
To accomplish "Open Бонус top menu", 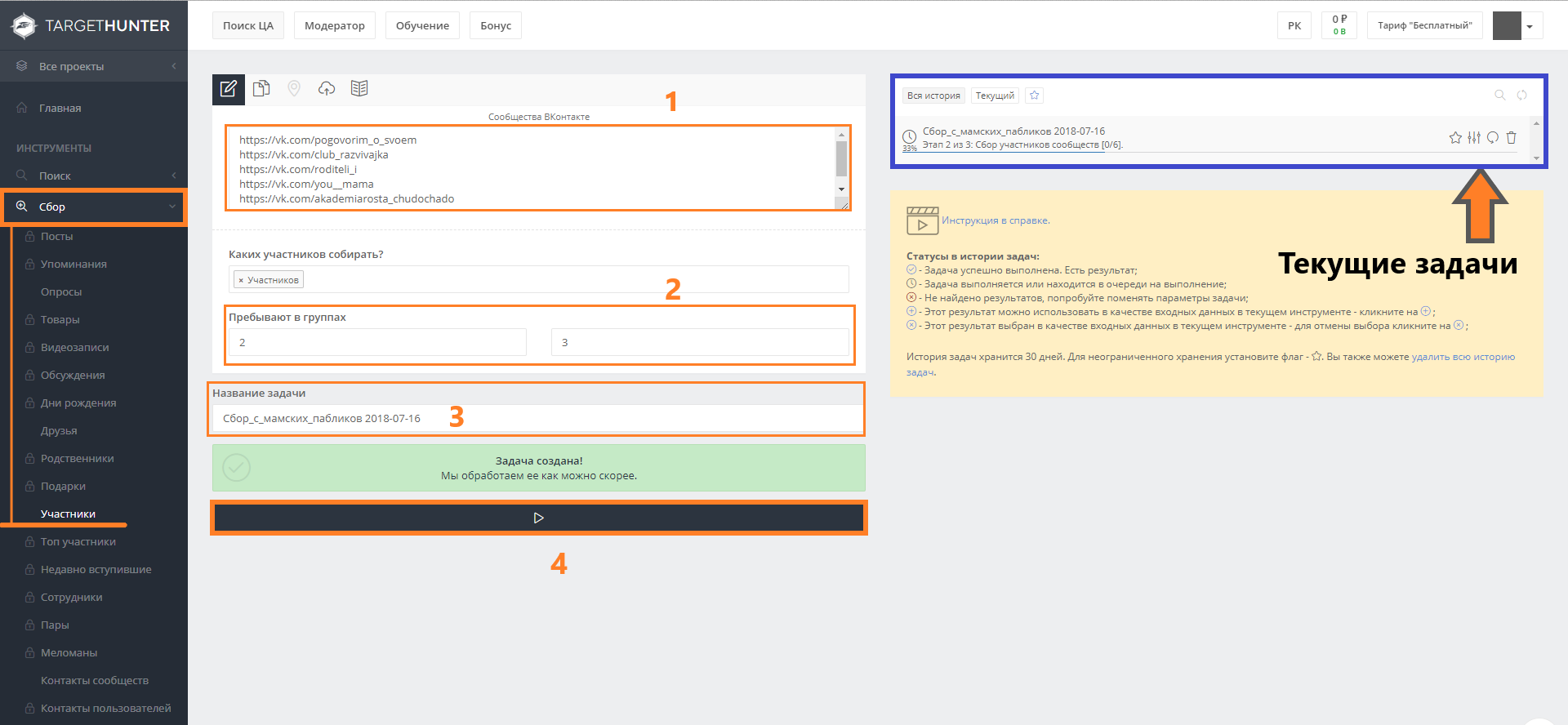I will pos(496,25).
